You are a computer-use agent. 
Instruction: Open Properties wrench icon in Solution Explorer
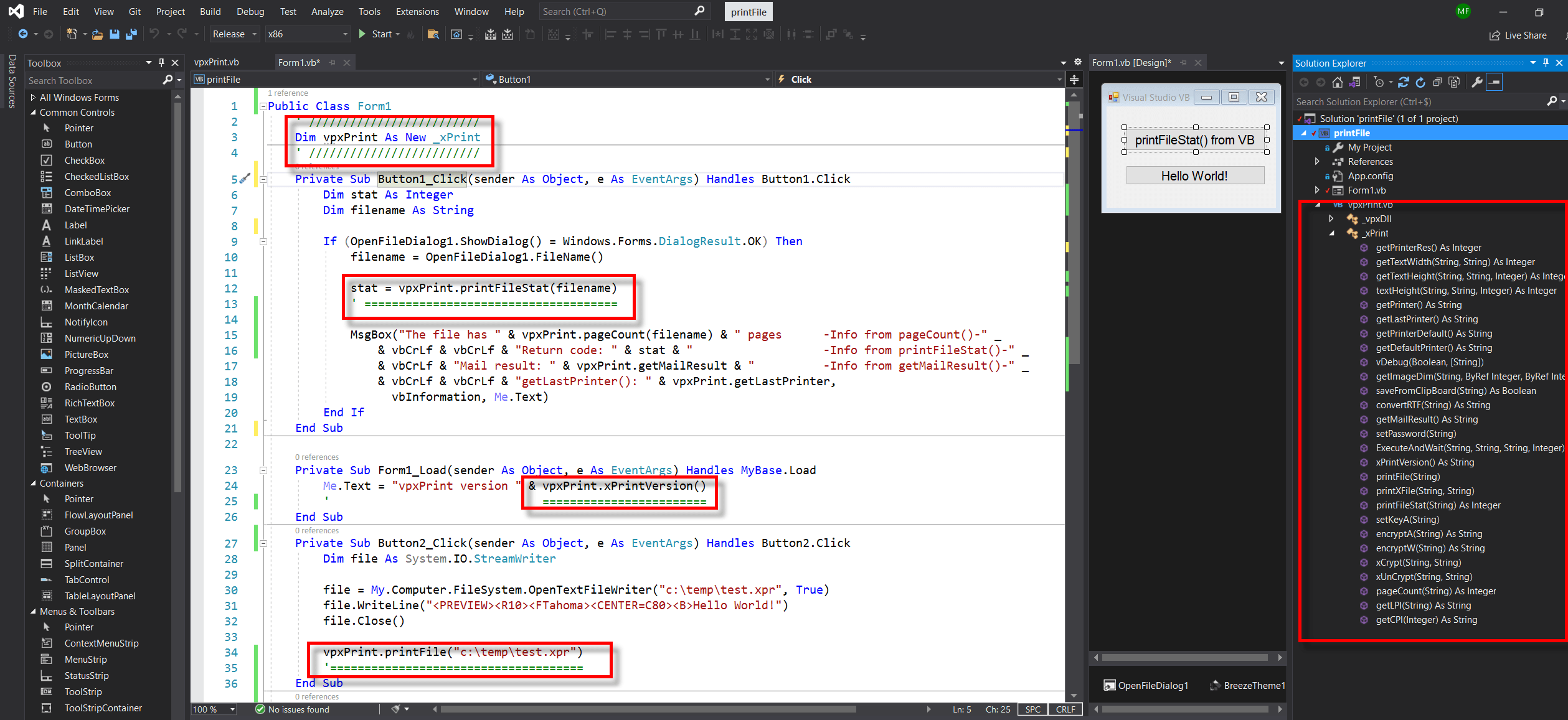[1476, 82]
